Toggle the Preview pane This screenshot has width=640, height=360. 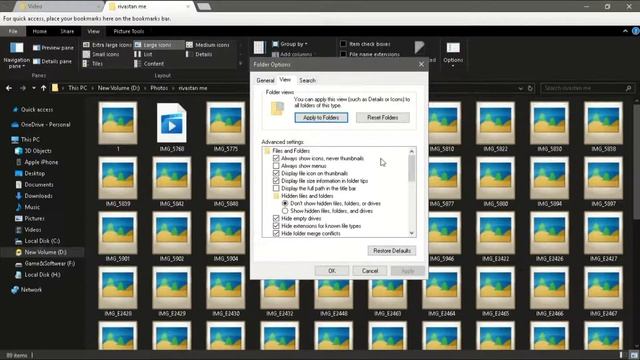53,48
